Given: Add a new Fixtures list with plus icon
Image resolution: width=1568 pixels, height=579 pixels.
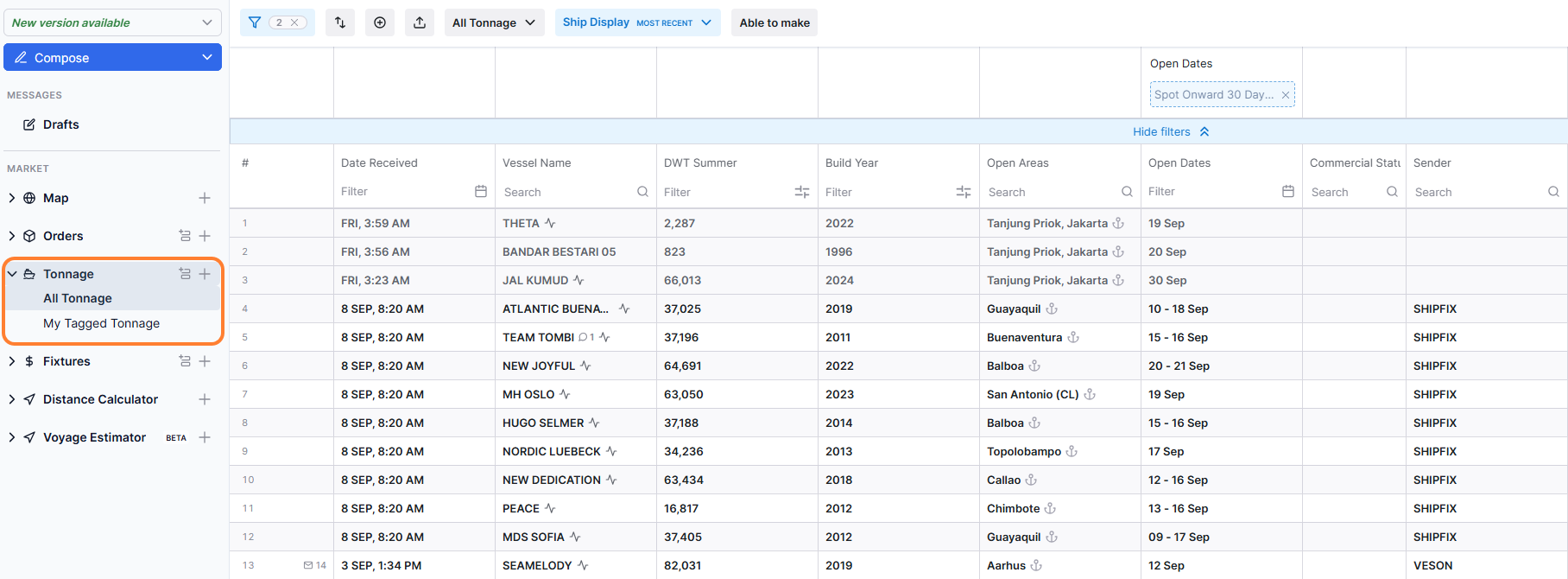Looking at the screenshot, I should 205,361.
